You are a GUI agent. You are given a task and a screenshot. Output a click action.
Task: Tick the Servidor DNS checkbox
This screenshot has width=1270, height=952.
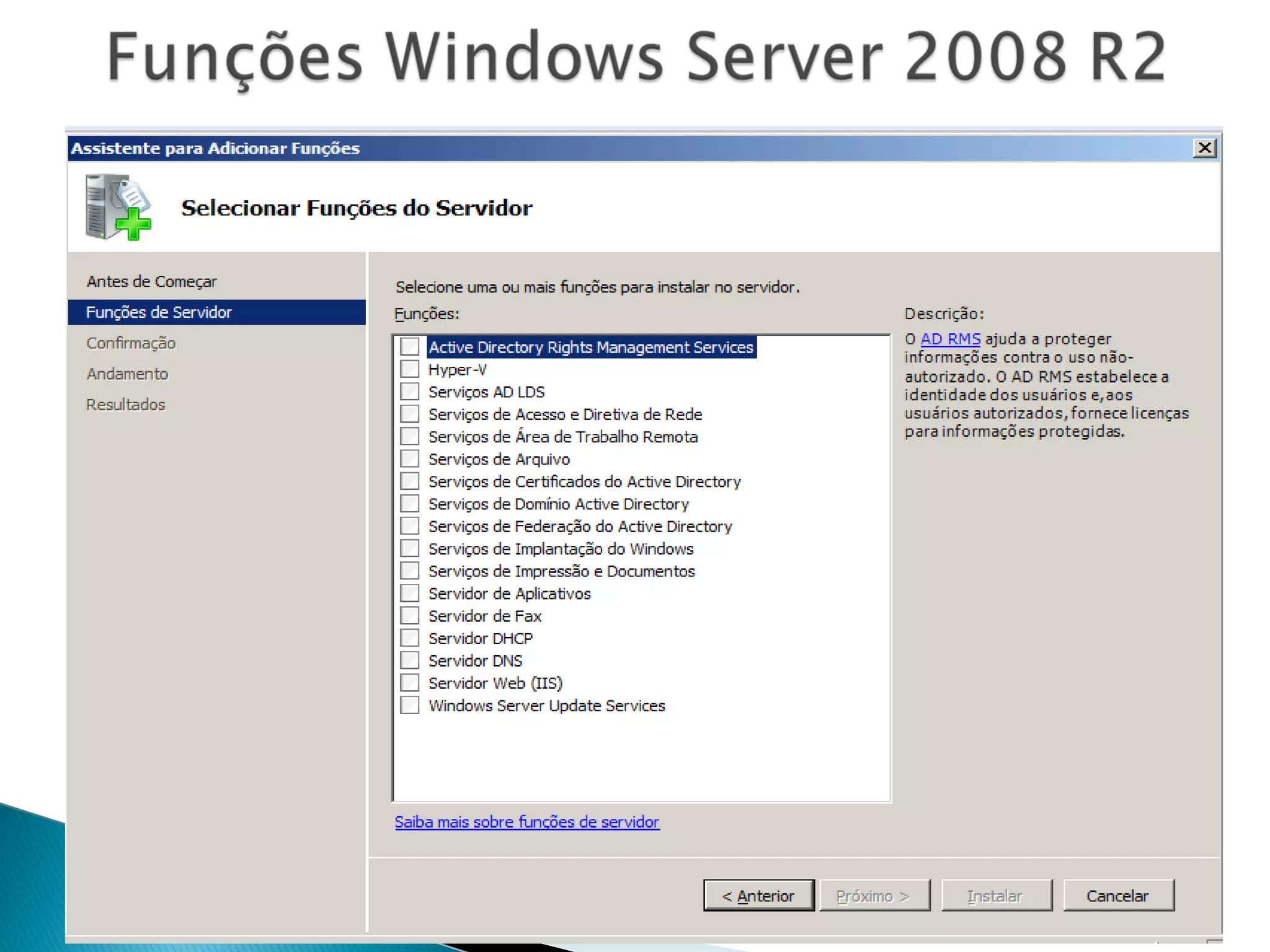tap(409, 660)
